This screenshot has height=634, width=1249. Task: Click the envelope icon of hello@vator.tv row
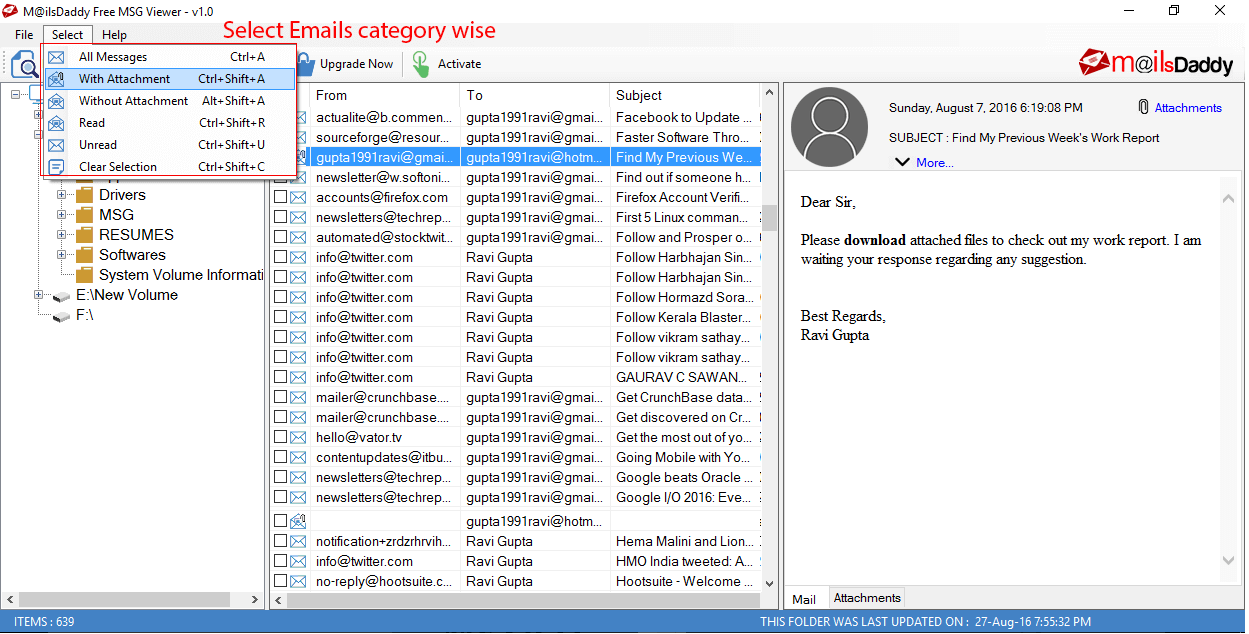point(298,437)
